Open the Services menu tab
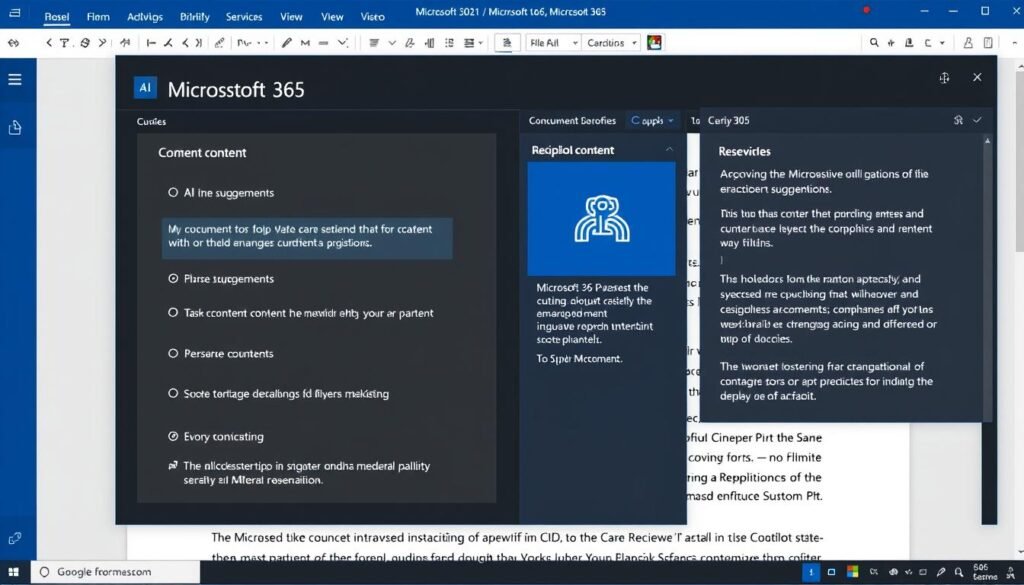 pyautogui.click(x=244, y=17)
